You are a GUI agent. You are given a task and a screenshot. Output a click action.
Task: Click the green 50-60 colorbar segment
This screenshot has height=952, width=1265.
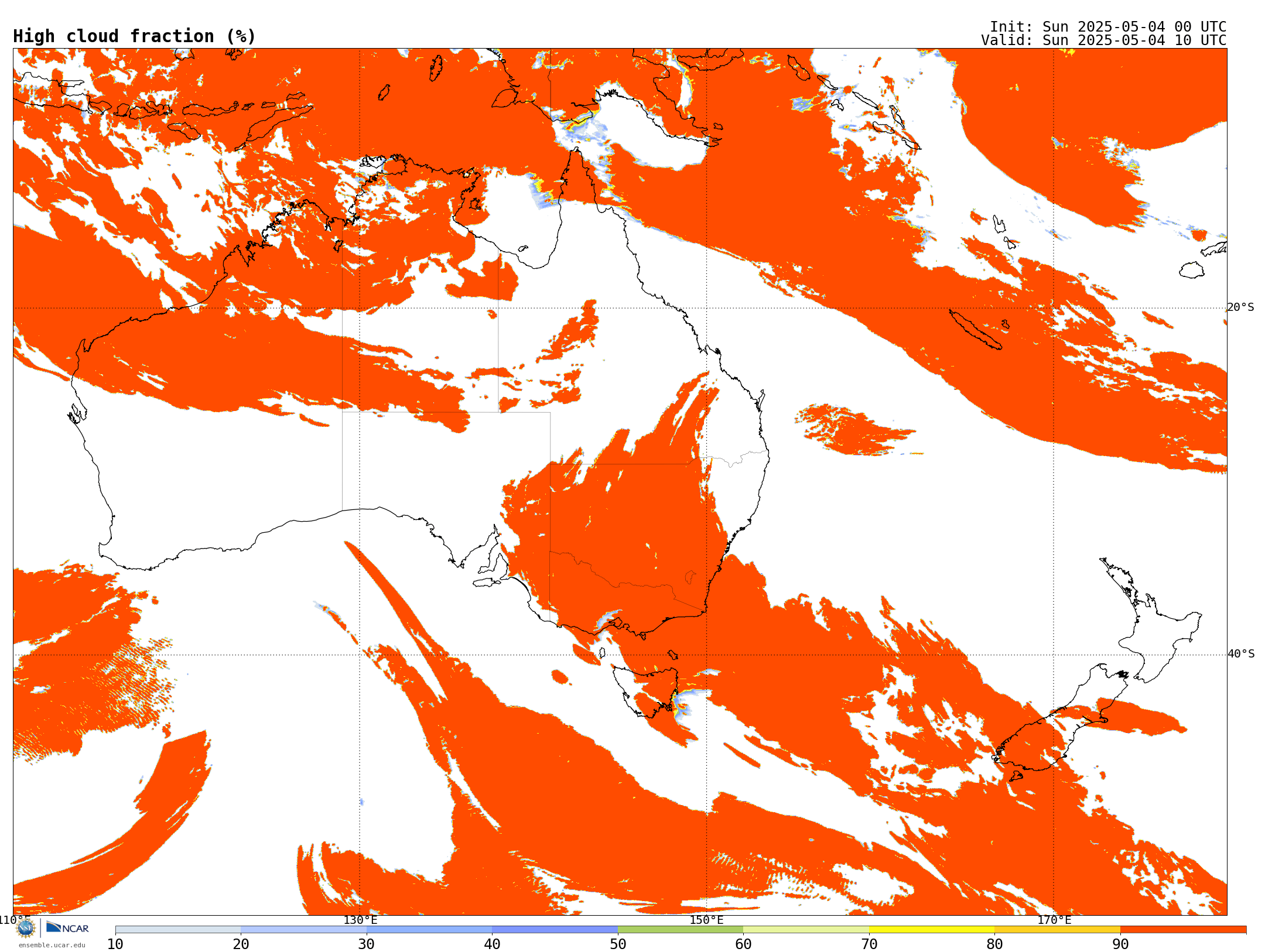(681, 930)
